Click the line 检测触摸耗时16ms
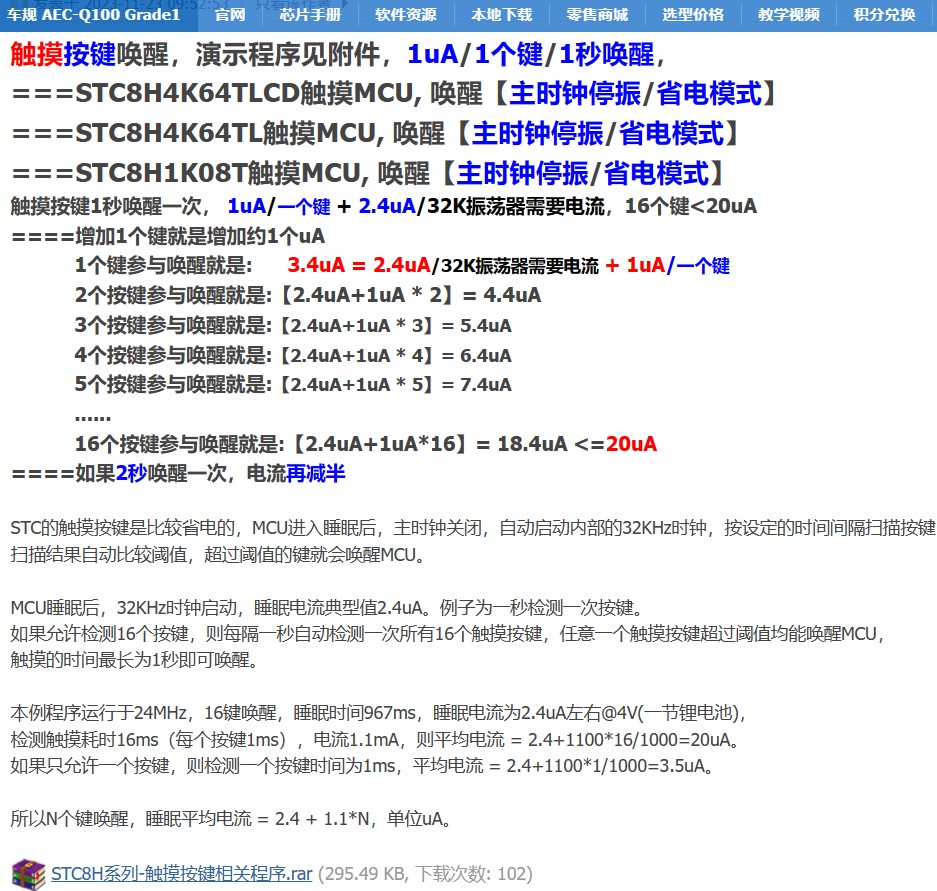Image resolution: width=937 pixels, height=891 pixels. [x=376, y=740]
